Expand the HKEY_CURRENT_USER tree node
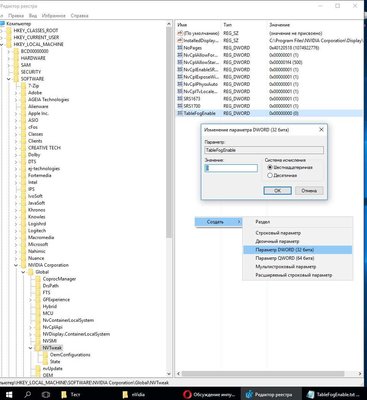367x400 pixels. [2, 37]
